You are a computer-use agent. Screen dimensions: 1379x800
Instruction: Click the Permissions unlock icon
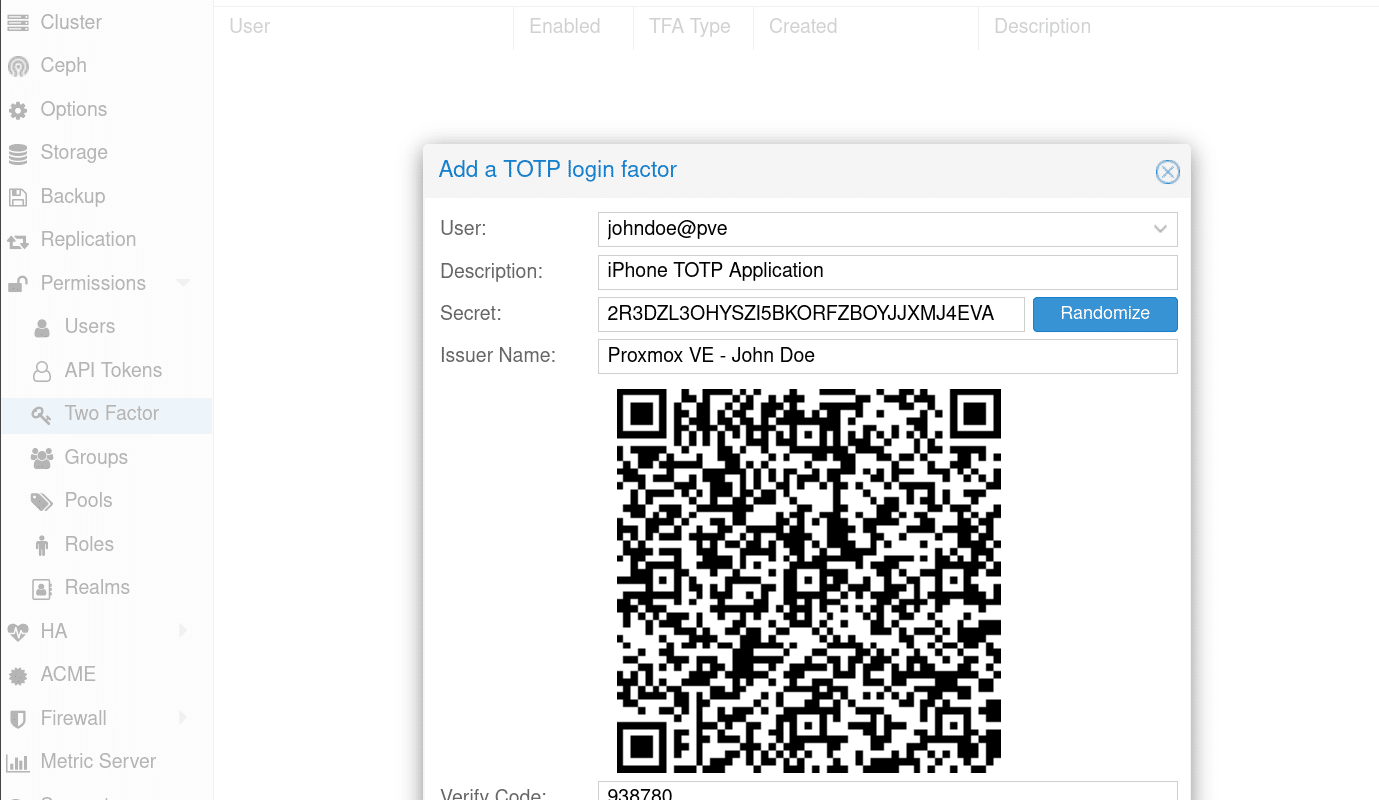[x=18, y=284]
